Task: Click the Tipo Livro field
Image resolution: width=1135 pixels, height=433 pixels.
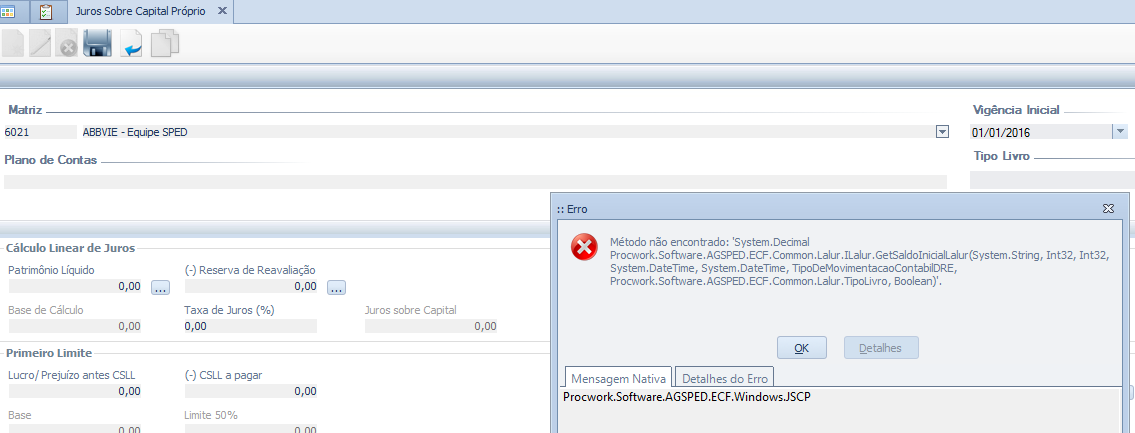Action: tap(1052, 180)
